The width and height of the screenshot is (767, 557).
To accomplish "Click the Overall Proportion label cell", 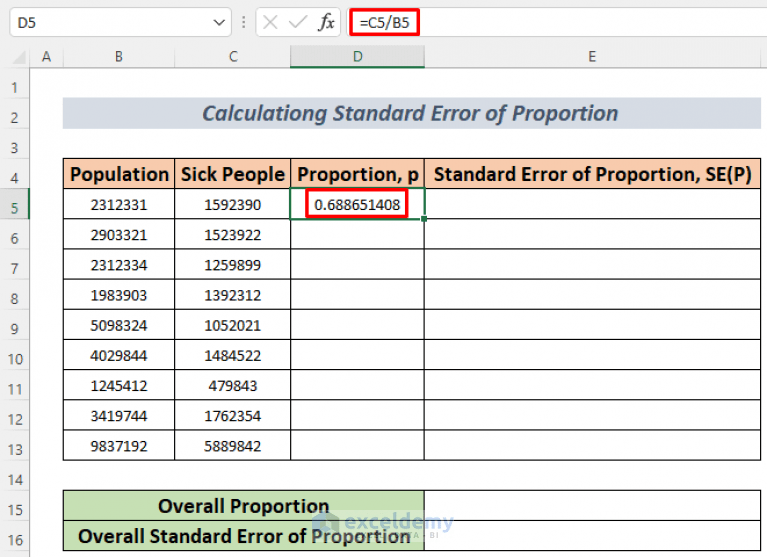I will point(244,506).
